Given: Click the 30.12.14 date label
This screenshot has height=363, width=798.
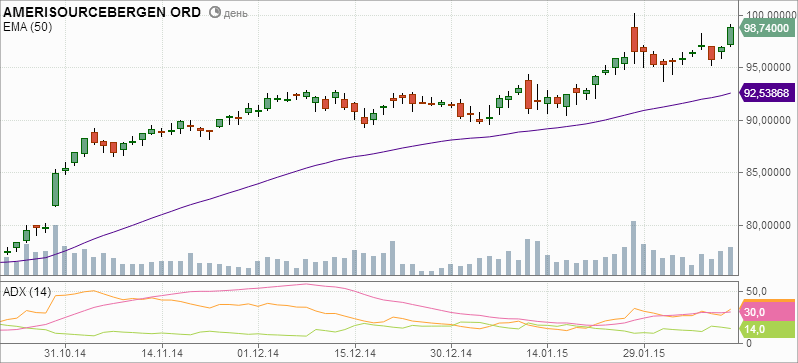Looking at the screenshot, I should point(451,352).
